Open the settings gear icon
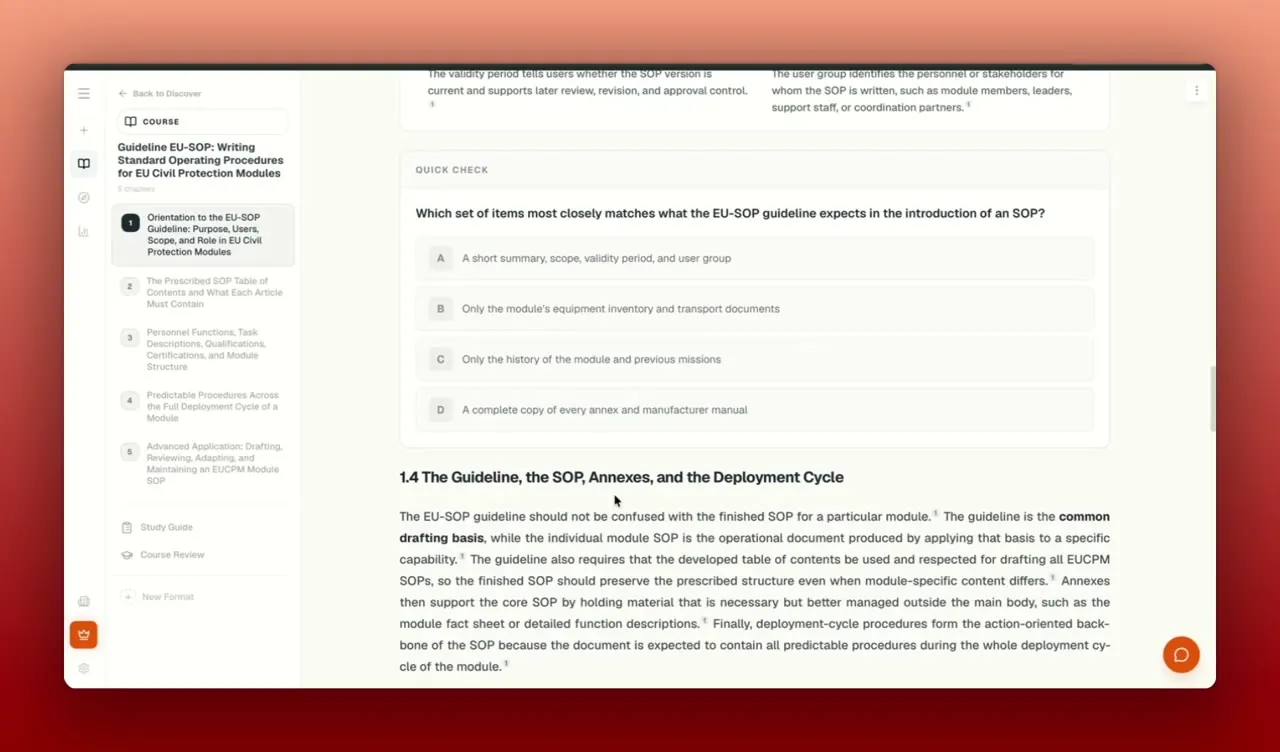 point(84,668)
